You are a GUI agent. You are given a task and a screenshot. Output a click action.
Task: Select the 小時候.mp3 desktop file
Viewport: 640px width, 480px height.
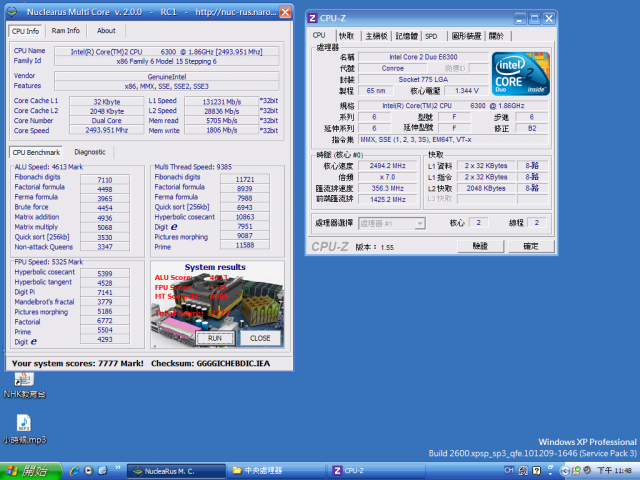point(24,429)
